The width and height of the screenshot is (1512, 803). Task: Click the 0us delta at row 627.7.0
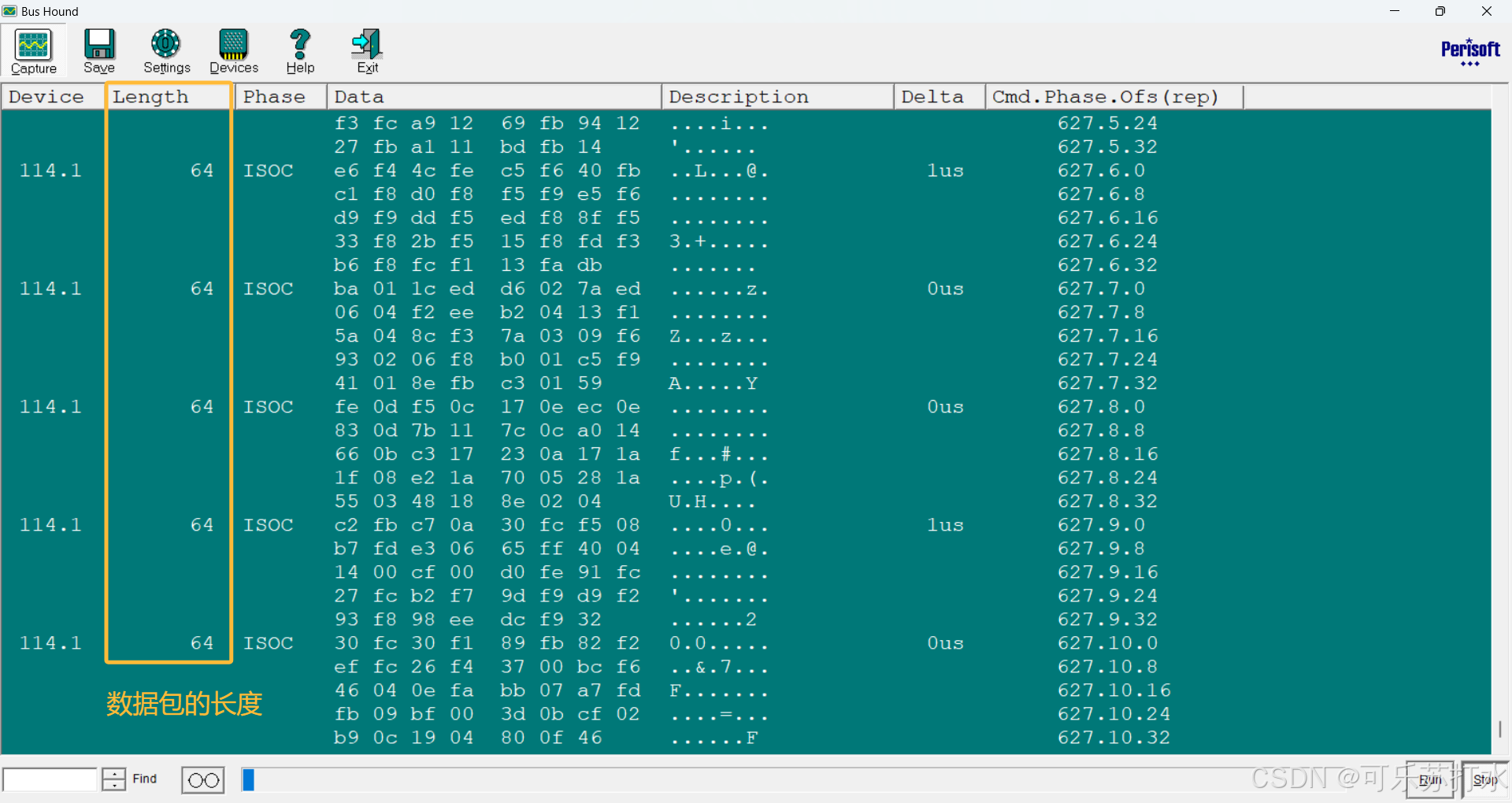pyautogui.click(x=945, y=288)
